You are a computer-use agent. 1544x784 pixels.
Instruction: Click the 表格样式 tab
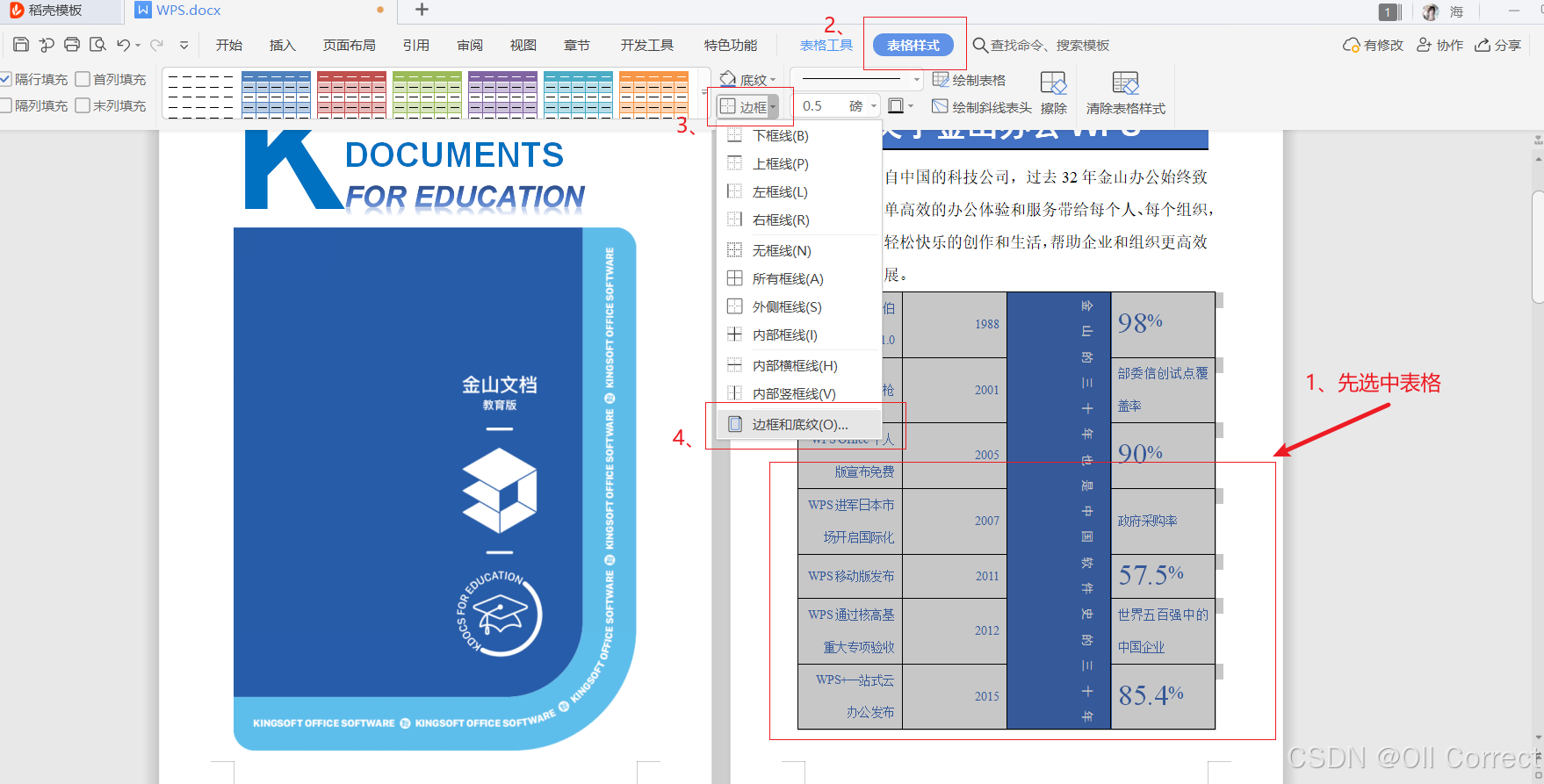click(x=913, y=45)
